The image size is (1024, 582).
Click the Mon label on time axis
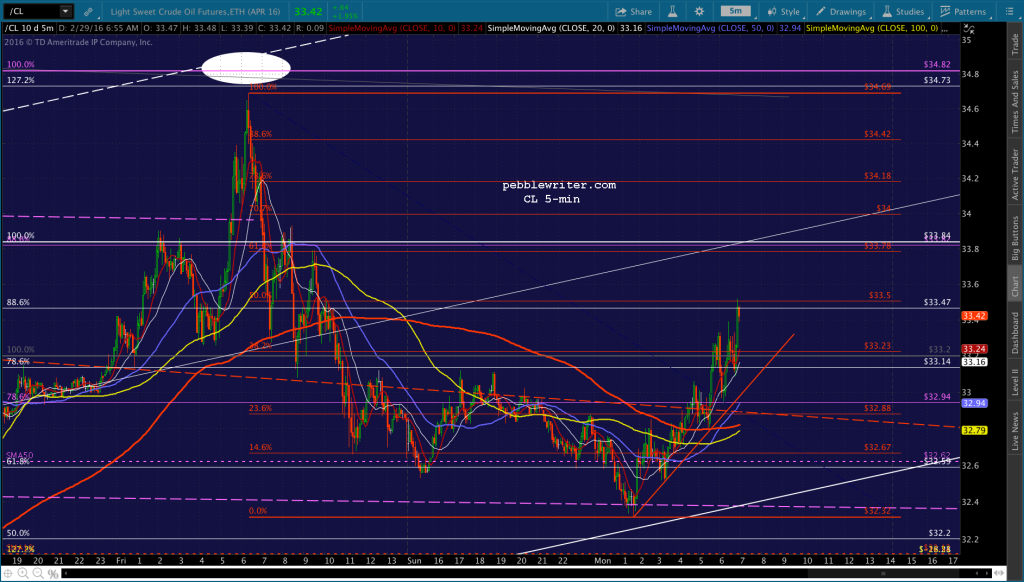point(603,560)
